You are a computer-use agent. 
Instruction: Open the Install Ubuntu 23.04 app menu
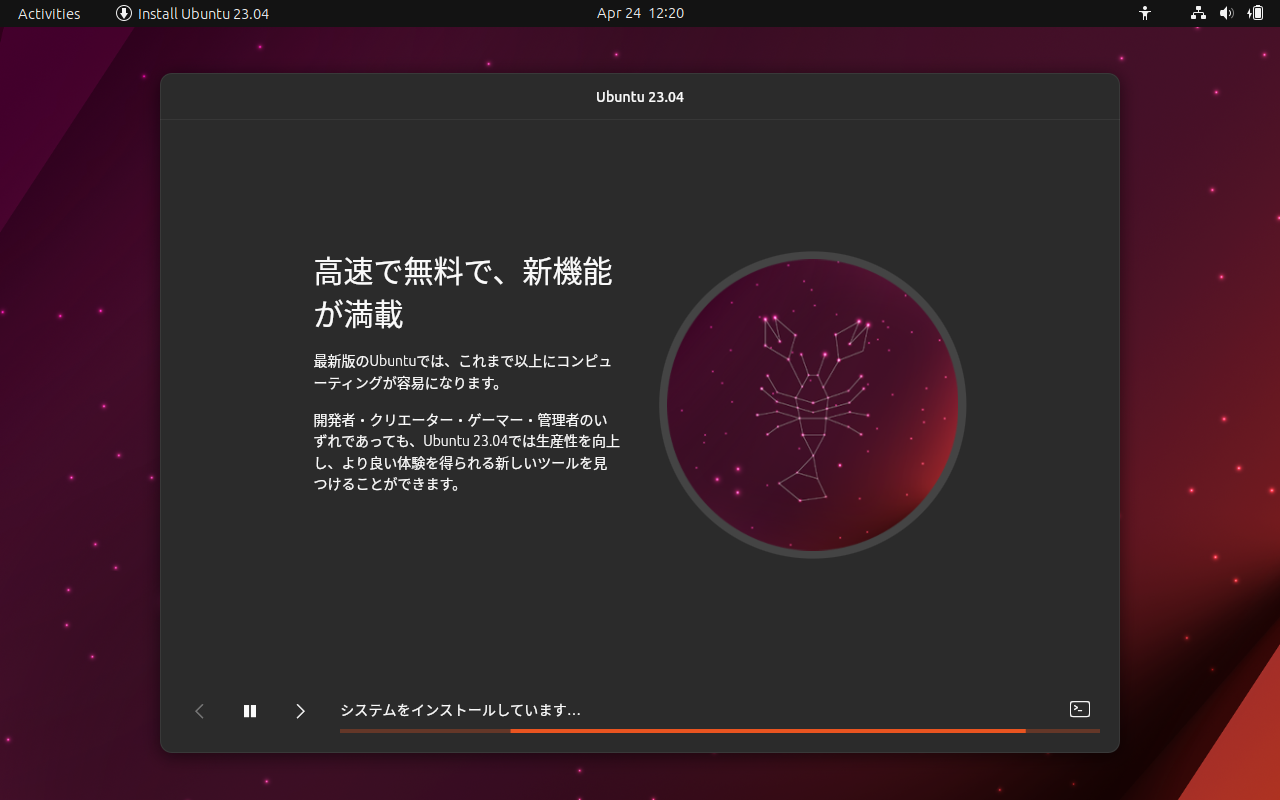point(192,13)
